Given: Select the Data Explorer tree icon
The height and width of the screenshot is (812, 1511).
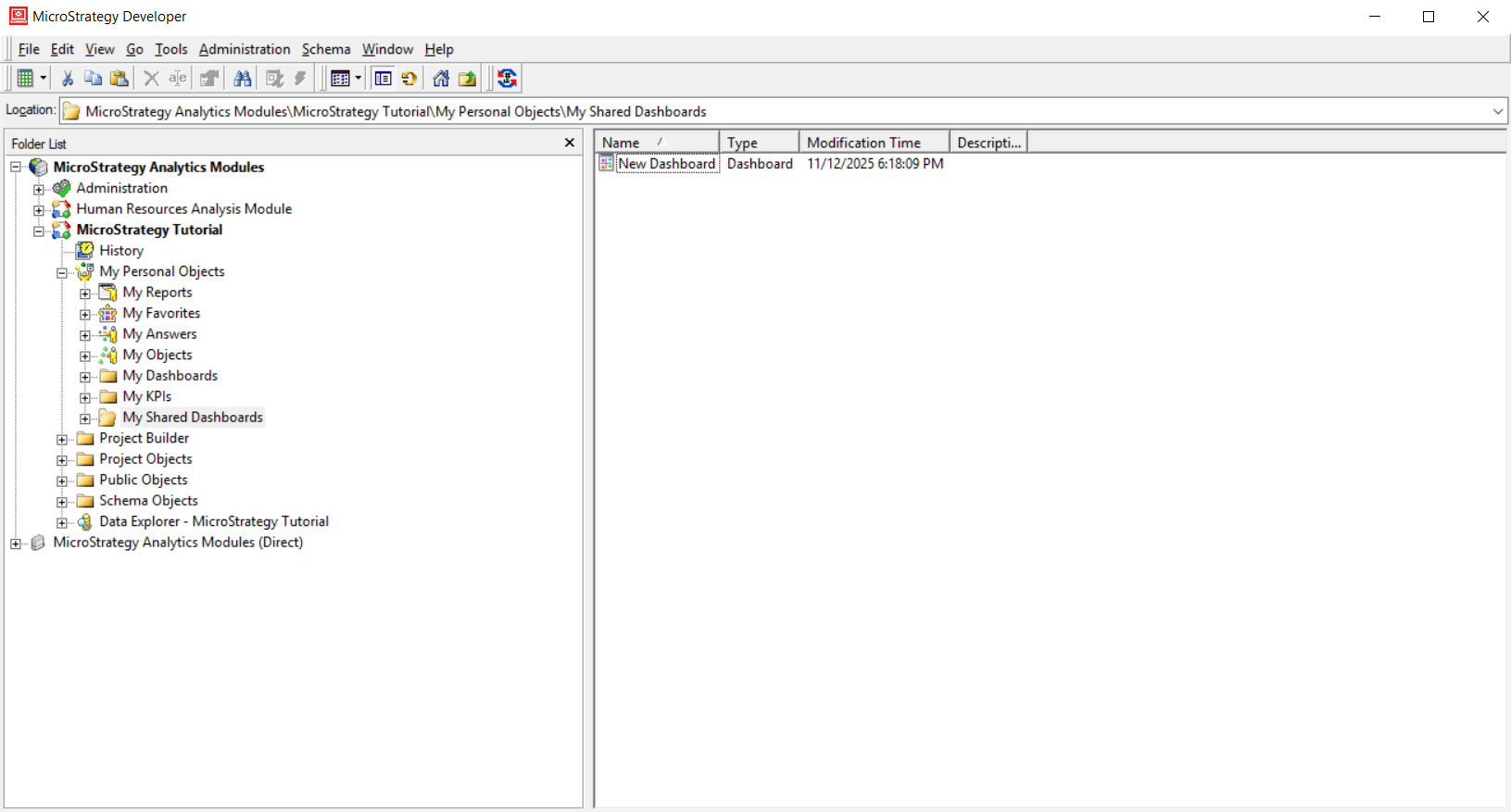Looking at the screenshot, I should (x=85, y=521).
